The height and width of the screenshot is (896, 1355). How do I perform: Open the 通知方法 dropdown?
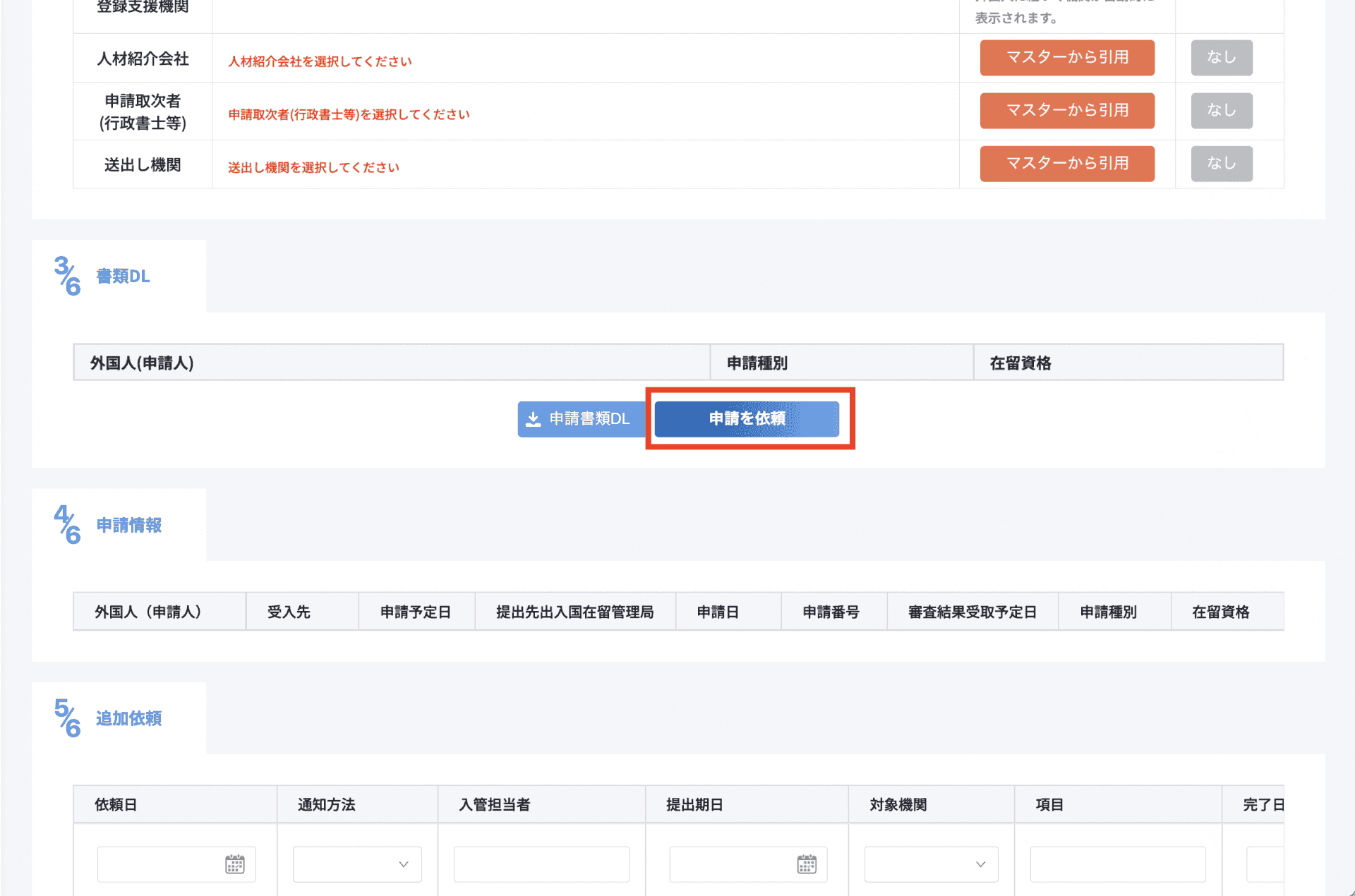357,864
